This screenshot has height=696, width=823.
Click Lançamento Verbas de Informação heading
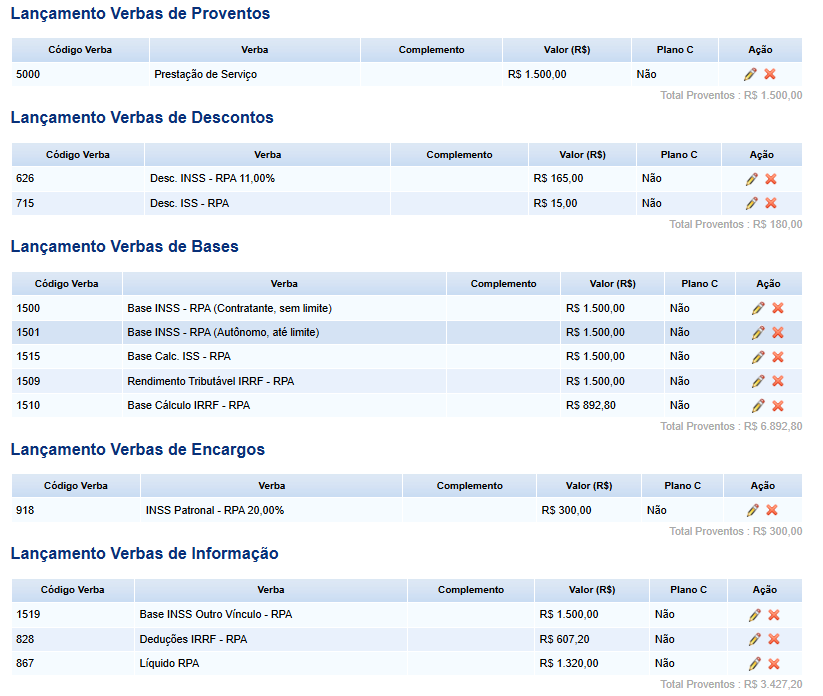[144, 554]
